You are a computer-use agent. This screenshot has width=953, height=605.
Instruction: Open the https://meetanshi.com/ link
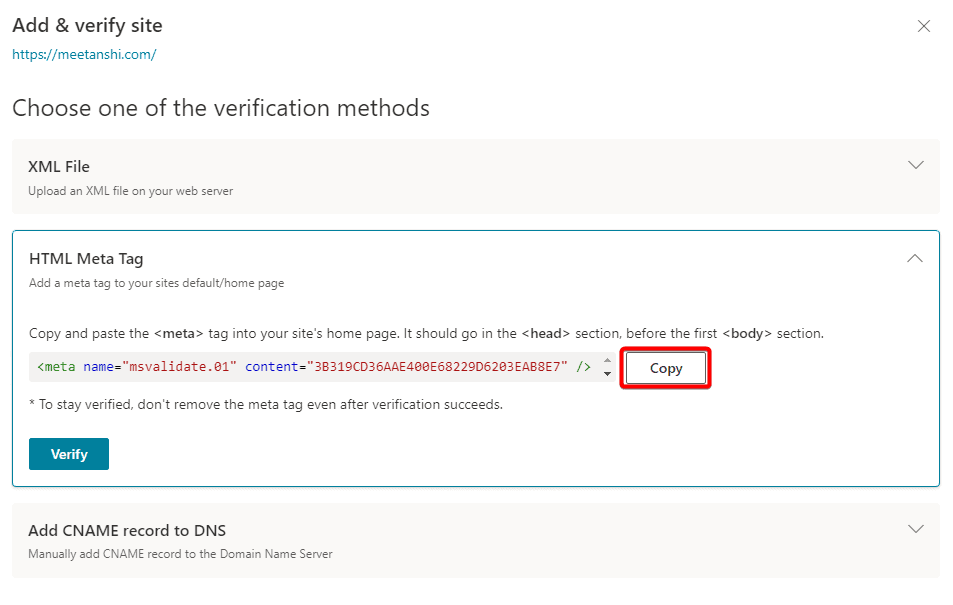pos(84,55)
